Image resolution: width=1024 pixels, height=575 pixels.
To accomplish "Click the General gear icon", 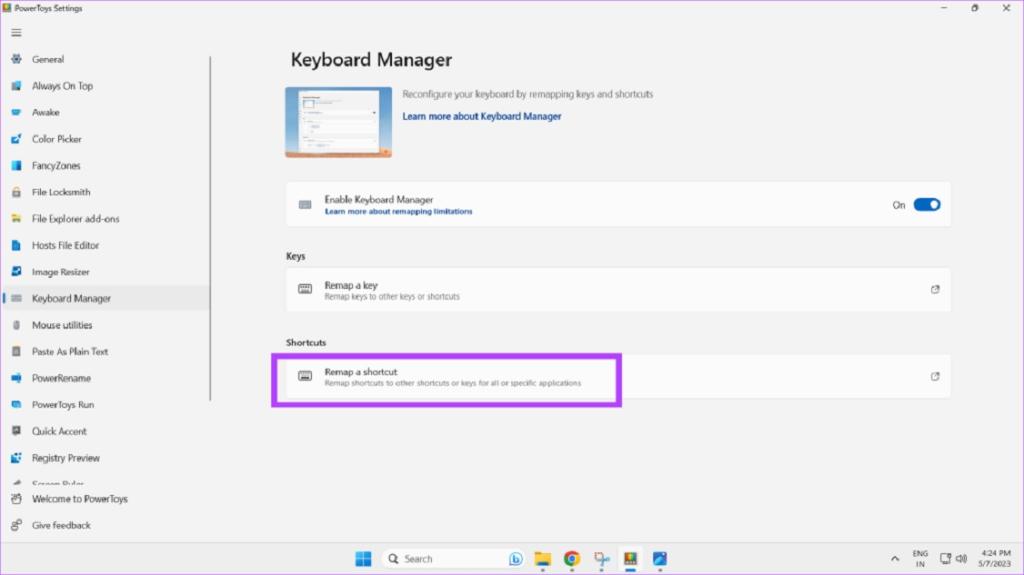I will pyautogui.click(x=16, y=59).
